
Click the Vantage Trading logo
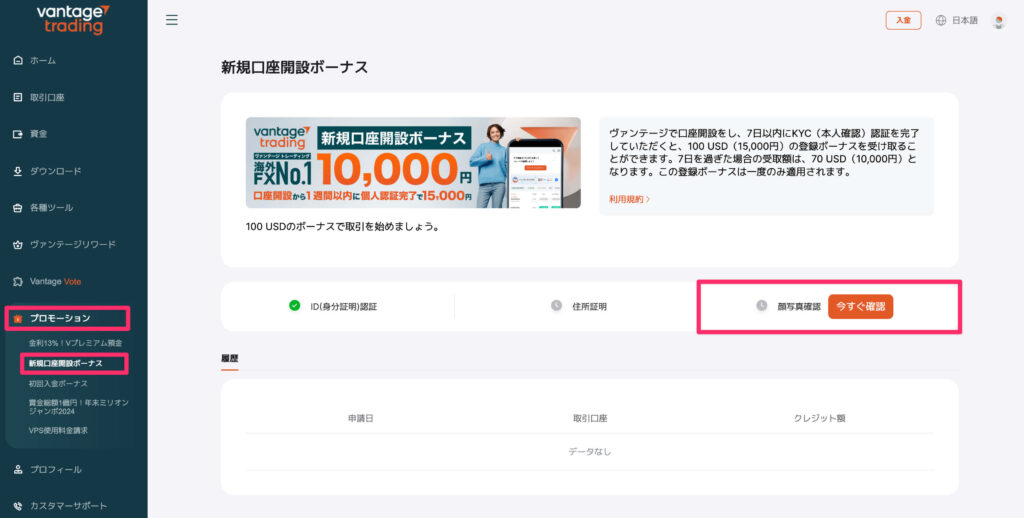point(73,19)
